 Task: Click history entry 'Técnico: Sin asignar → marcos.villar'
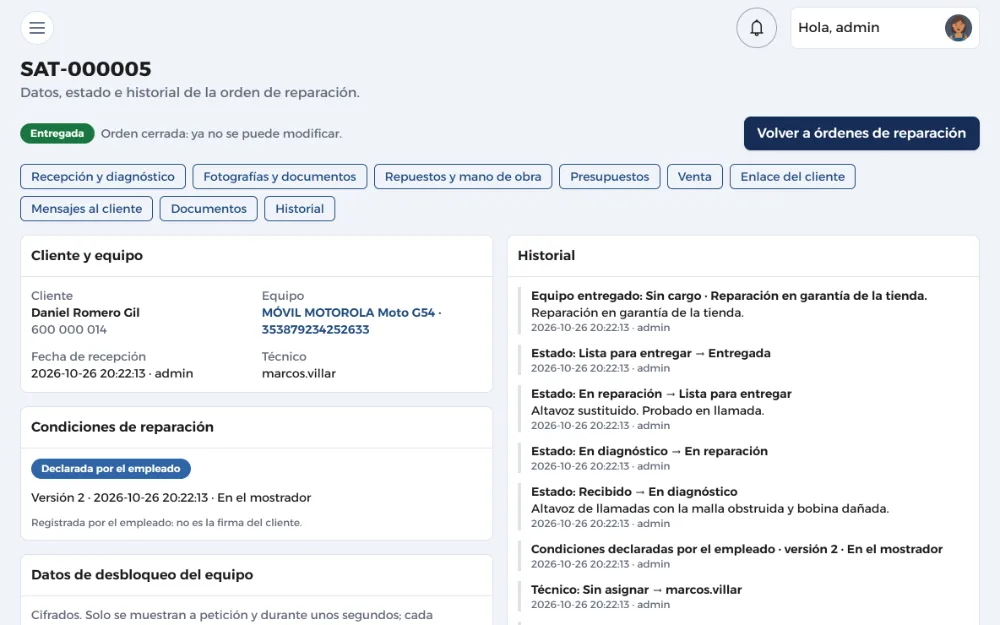click(636, 590)
